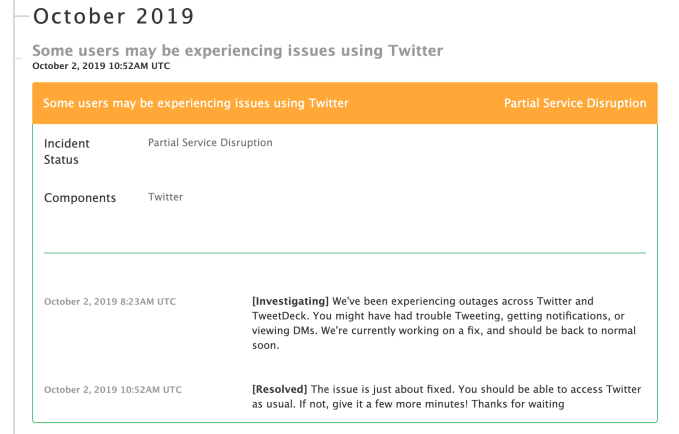This screenshot has height=434, width=679.
Task: Click the [Resolved] status tag
Action: (281, 389)
